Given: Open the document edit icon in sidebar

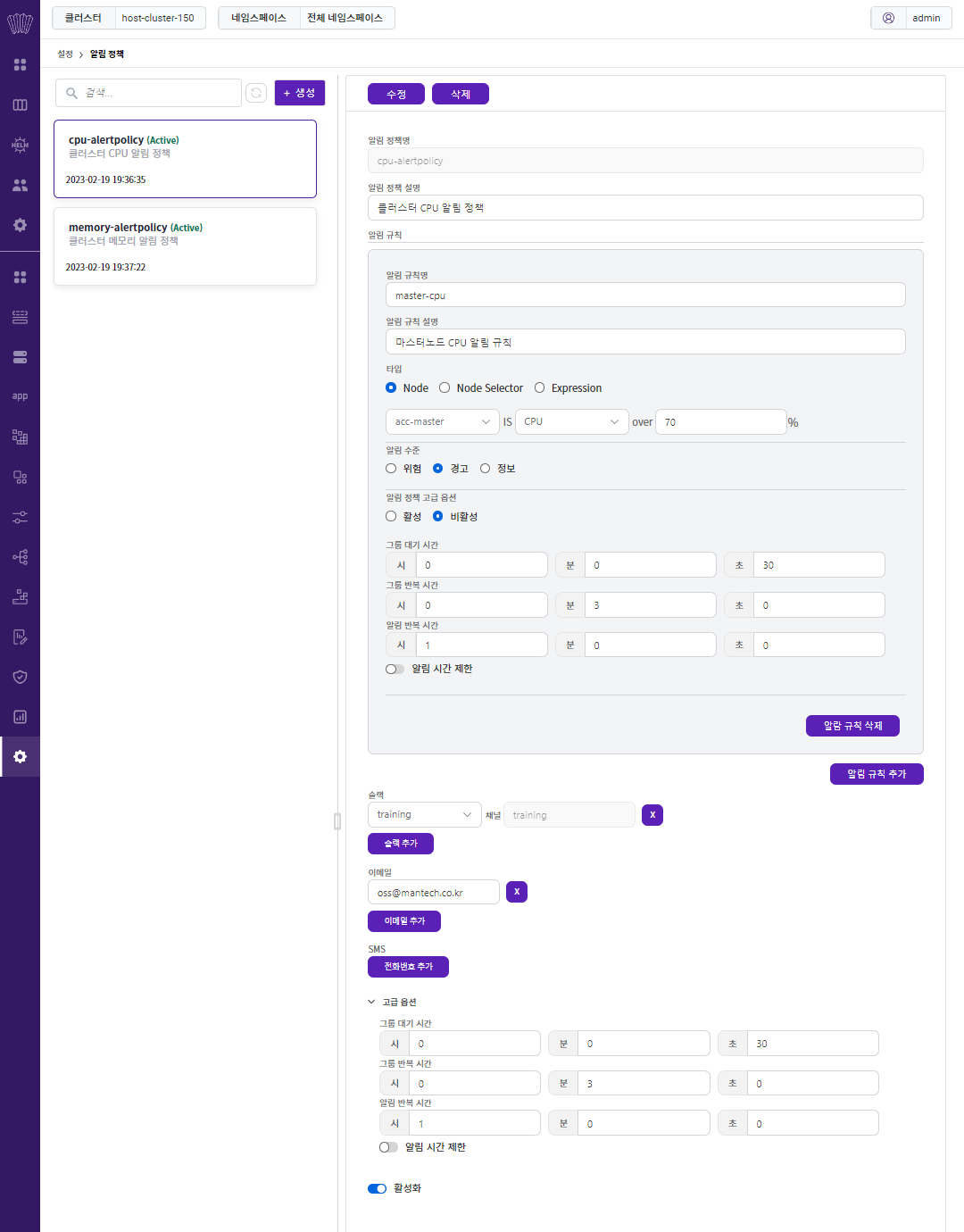Looking at the screenshot, I should (20, 637).
